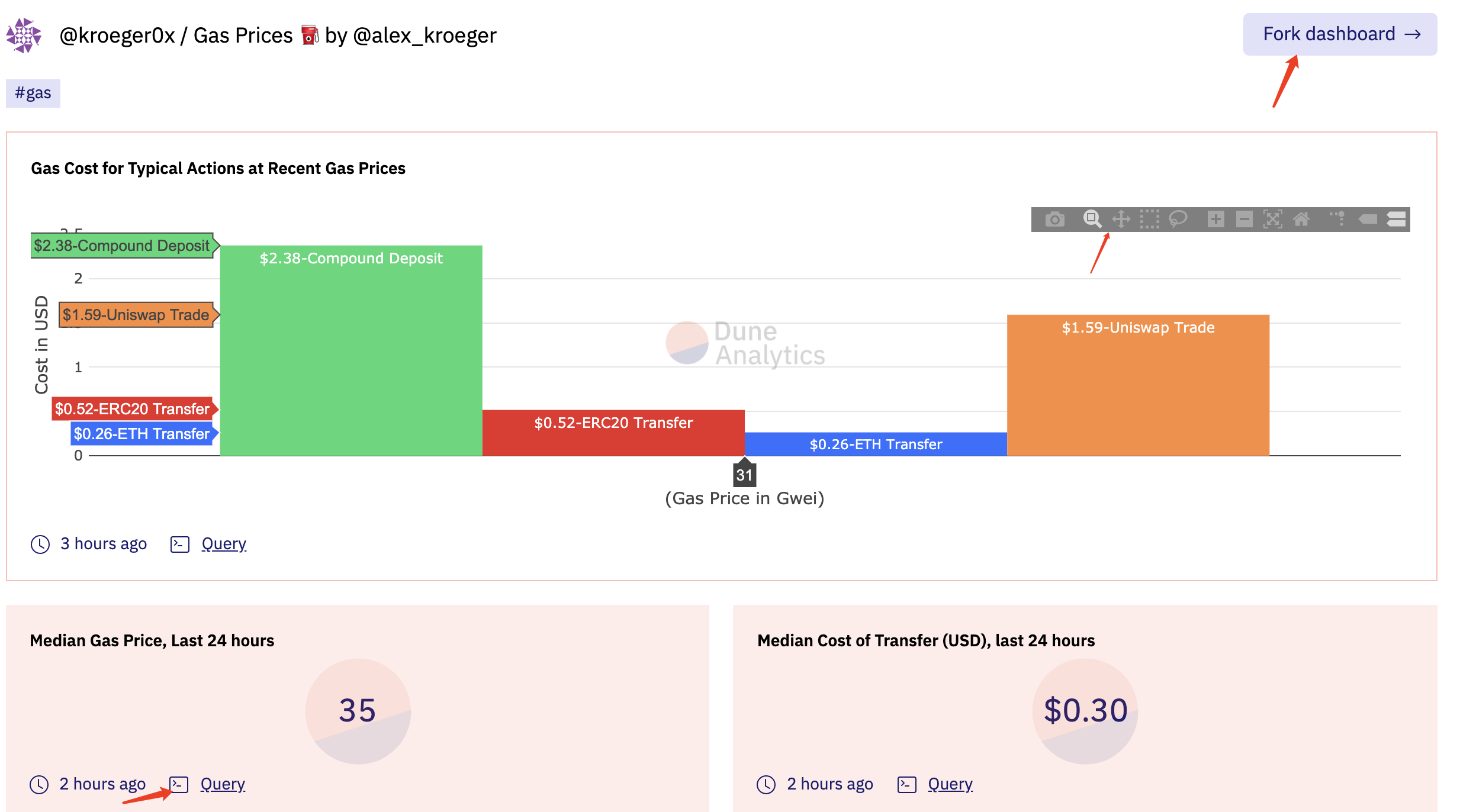Click the Zoom Out minus icon
The width and height of the screenshot is (1460, 812).
click(1244, 220)
